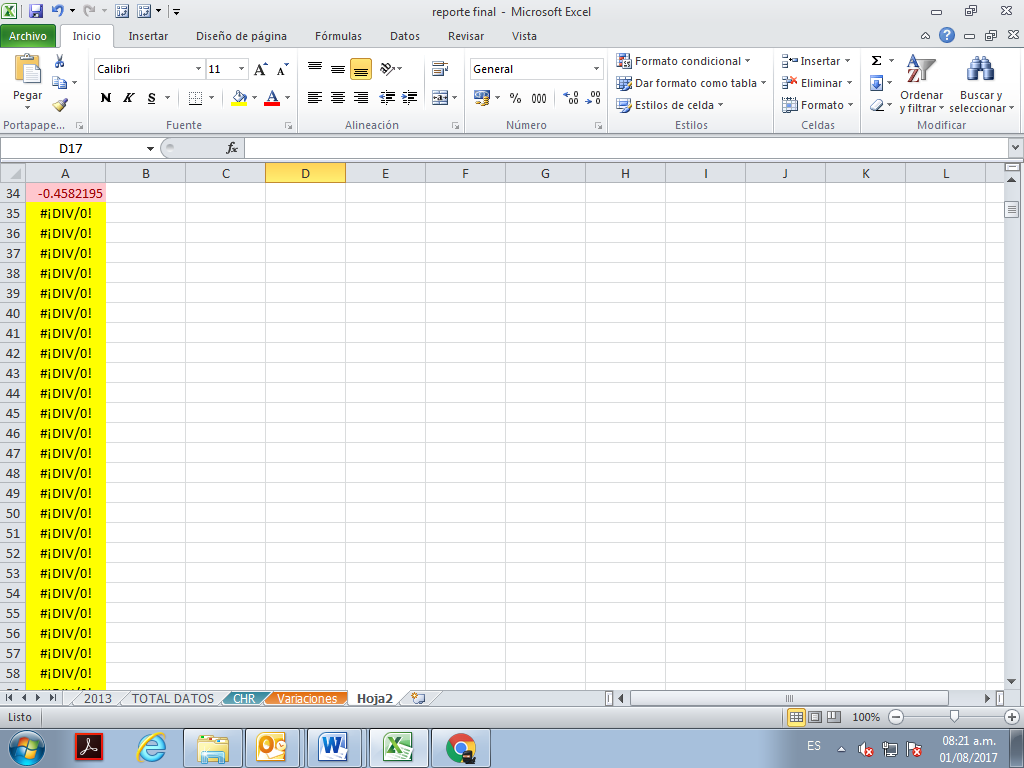Toggle bottom align (highlighted)
The image size is (1024, 768).
tap(360, 69)
